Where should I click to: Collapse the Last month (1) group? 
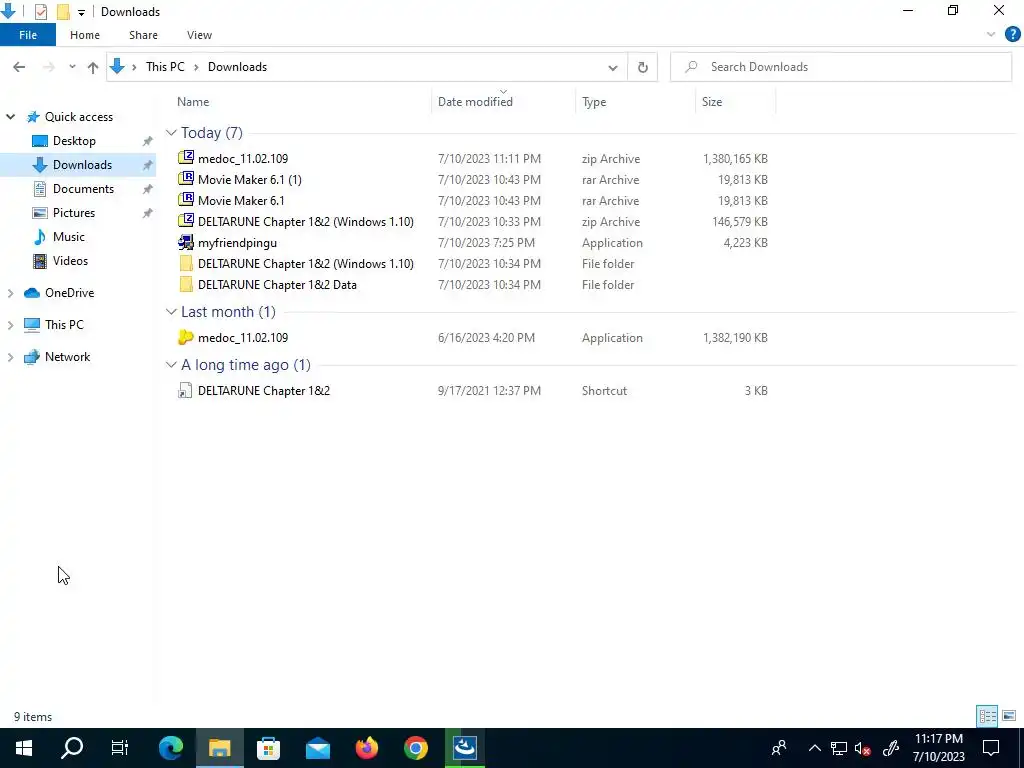(x=171, y=312)
